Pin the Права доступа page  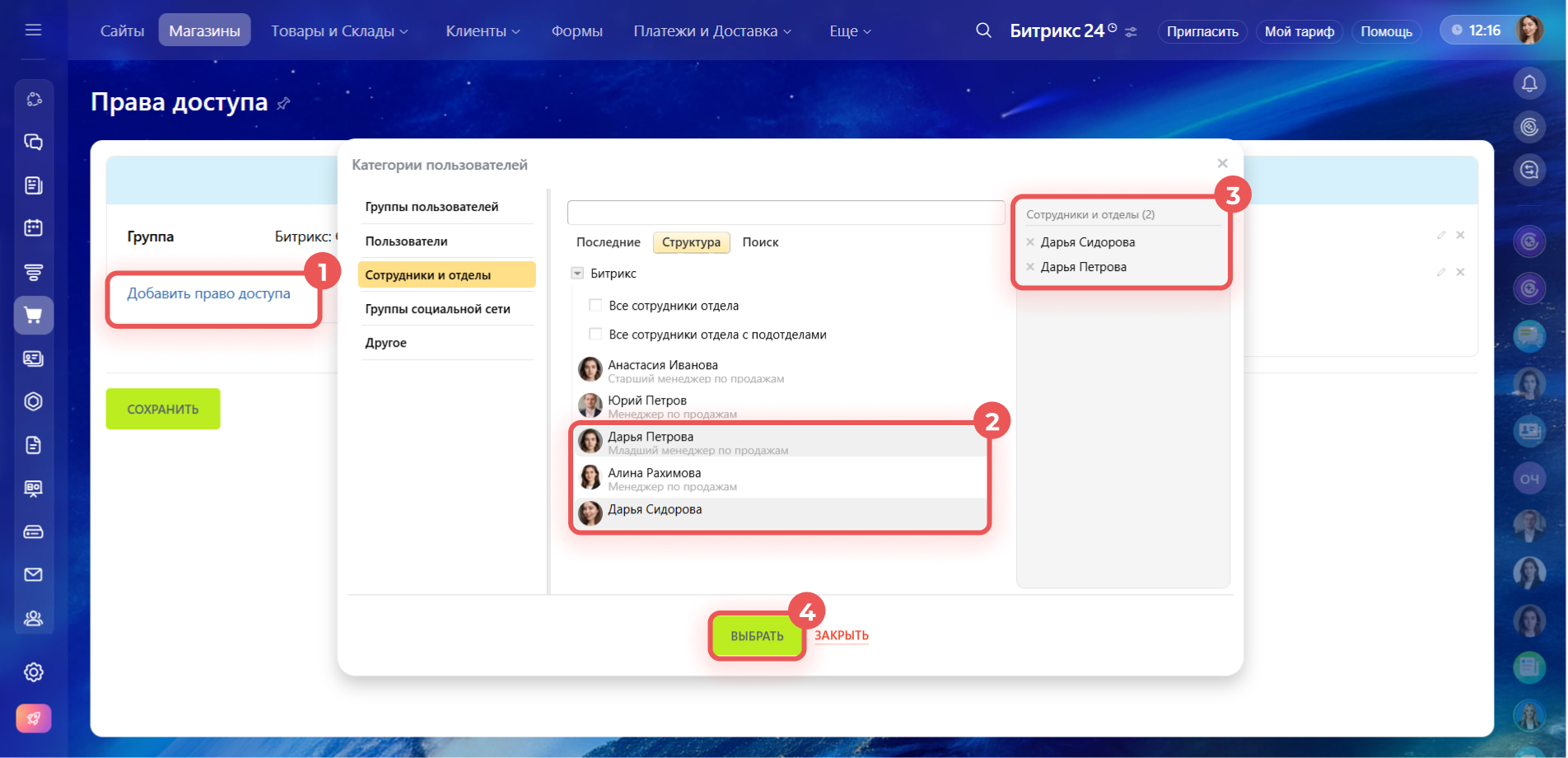[283, 104]
